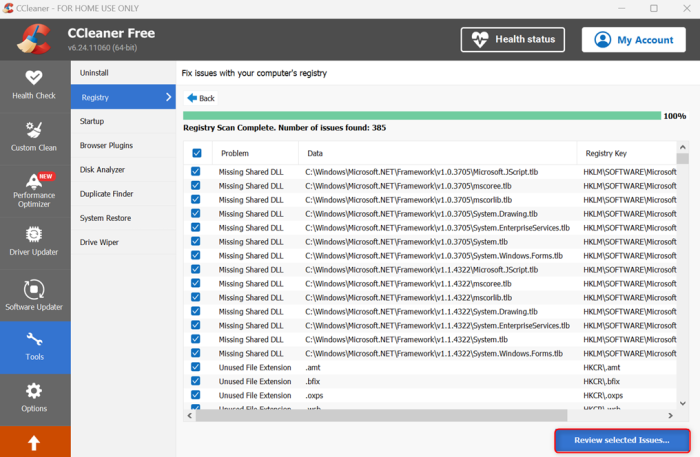Toggle the select-all checkbox in header
Screen dimensions: 700x457
pyautogui.click(x=196, y=153)
